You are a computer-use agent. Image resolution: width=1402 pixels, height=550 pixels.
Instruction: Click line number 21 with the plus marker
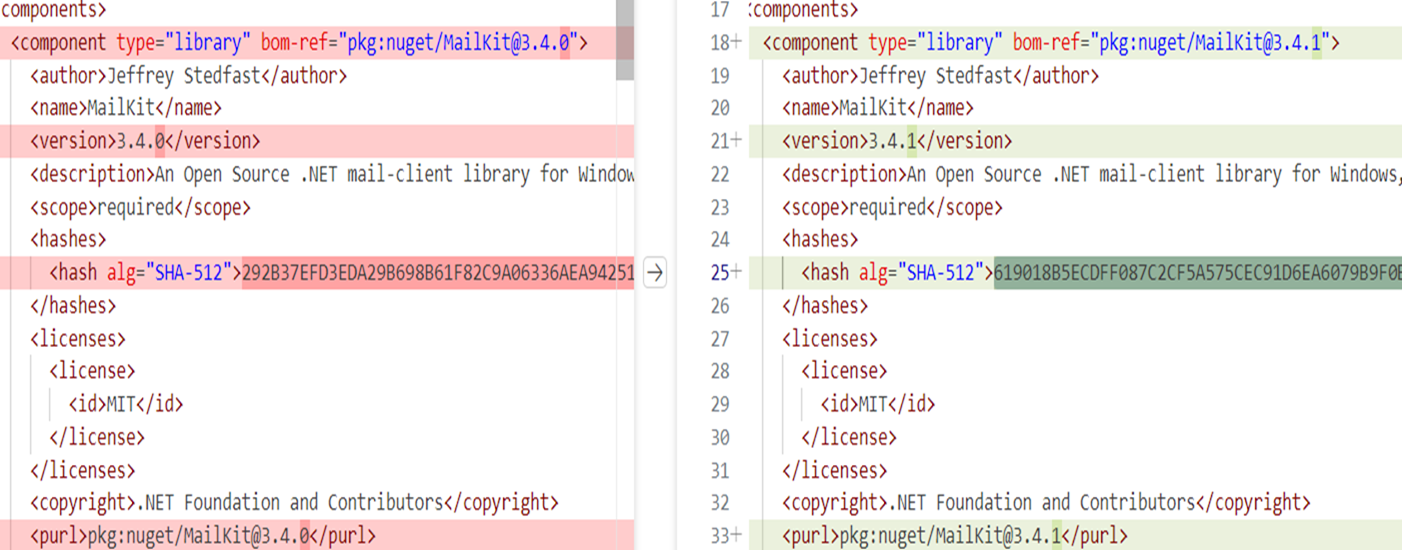coord(725,141)
